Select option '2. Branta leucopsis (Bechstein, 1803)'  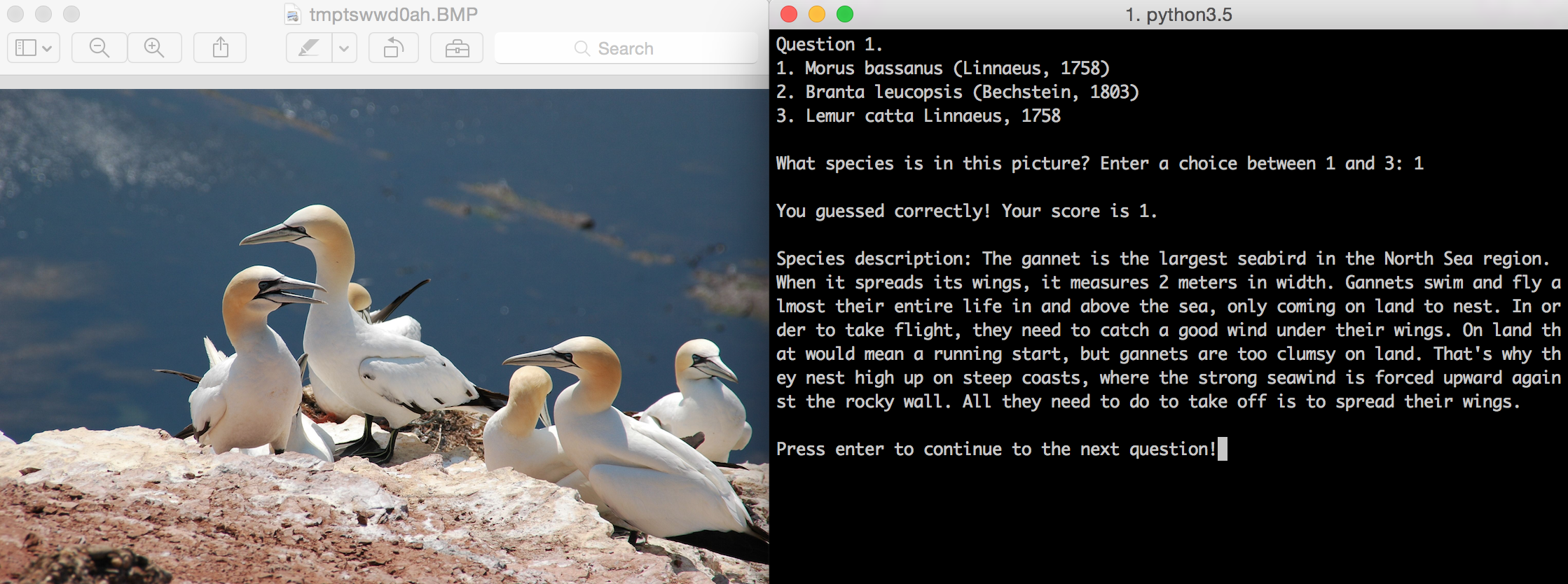tap(958, 92)
